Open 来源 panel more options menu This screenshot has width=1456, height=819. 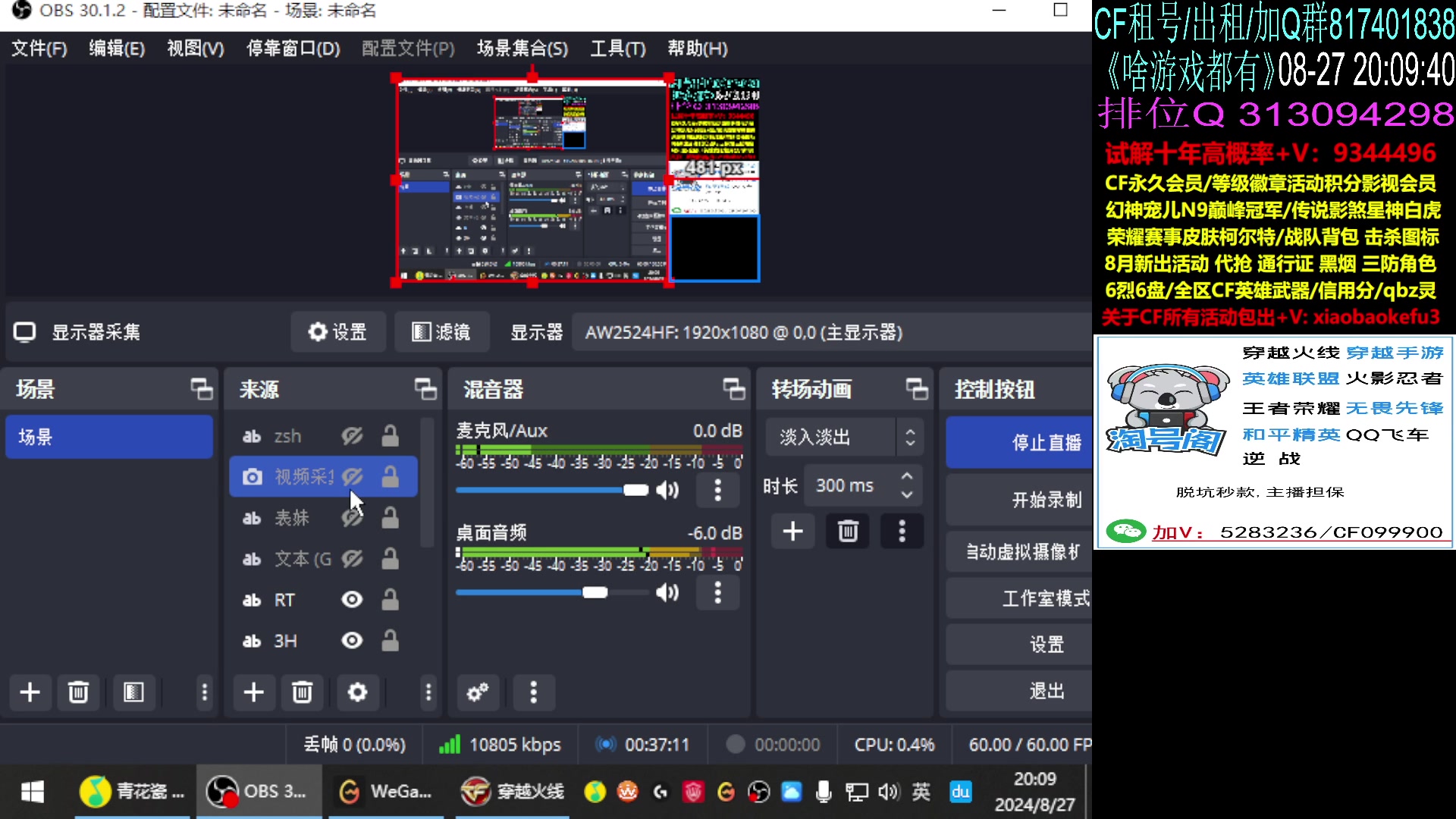click(428, 692)
